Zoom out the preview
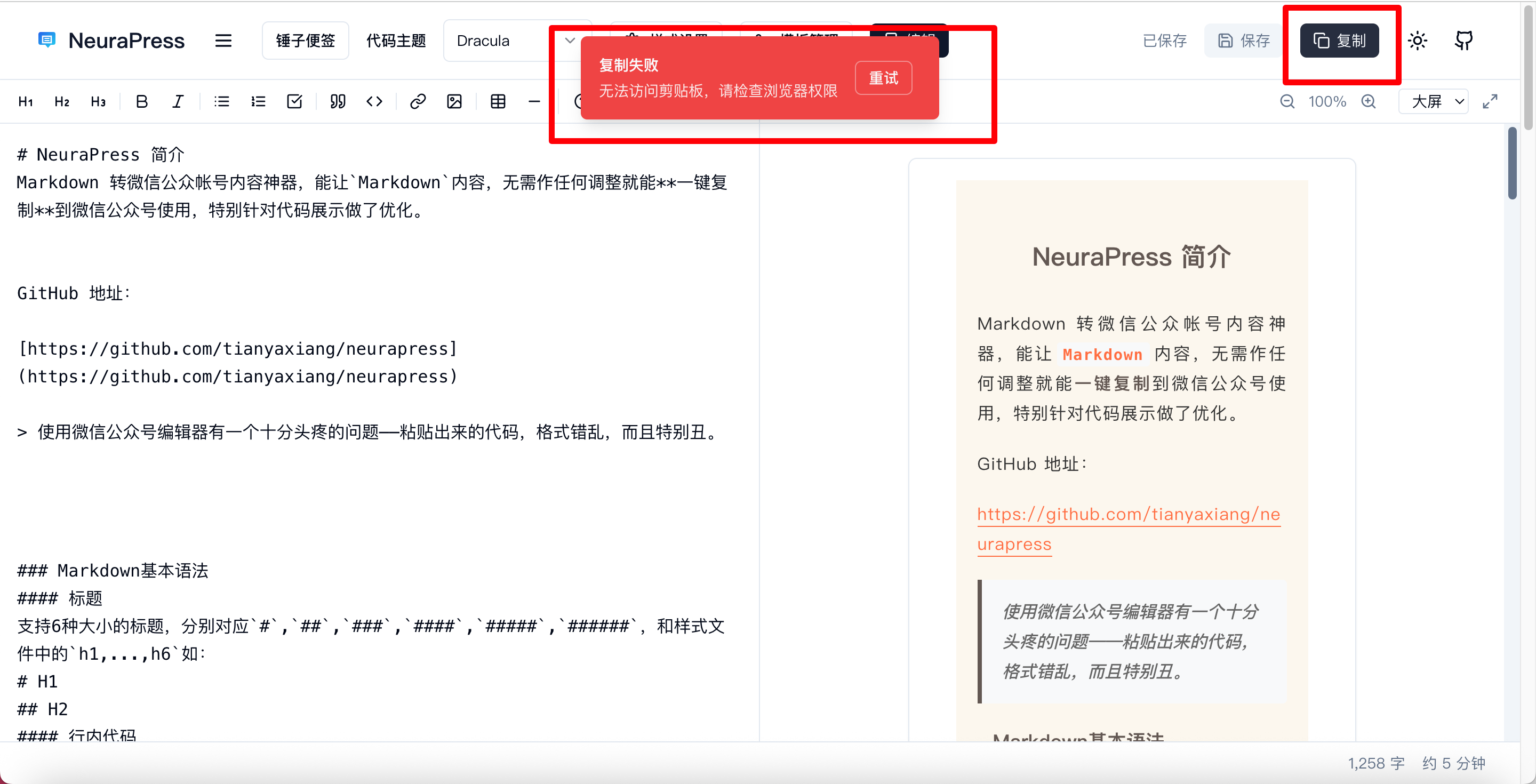The image size is (1536, 784). 1287,101
